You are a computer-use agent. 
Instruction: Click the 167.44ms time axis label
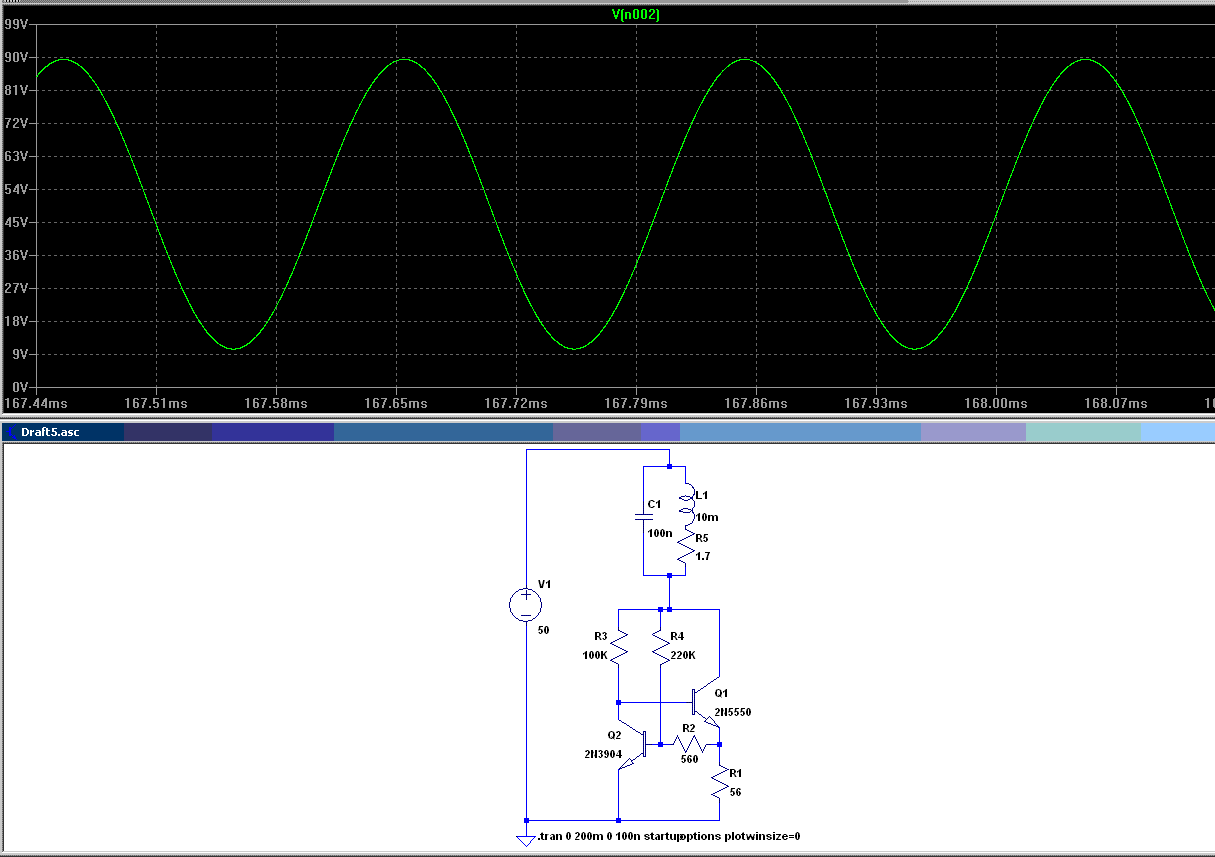click(36, 403)
